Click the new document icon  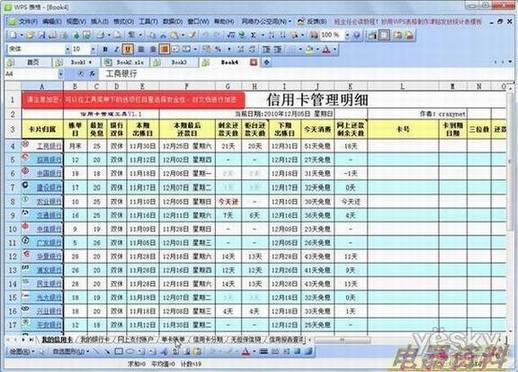point(13,35)
